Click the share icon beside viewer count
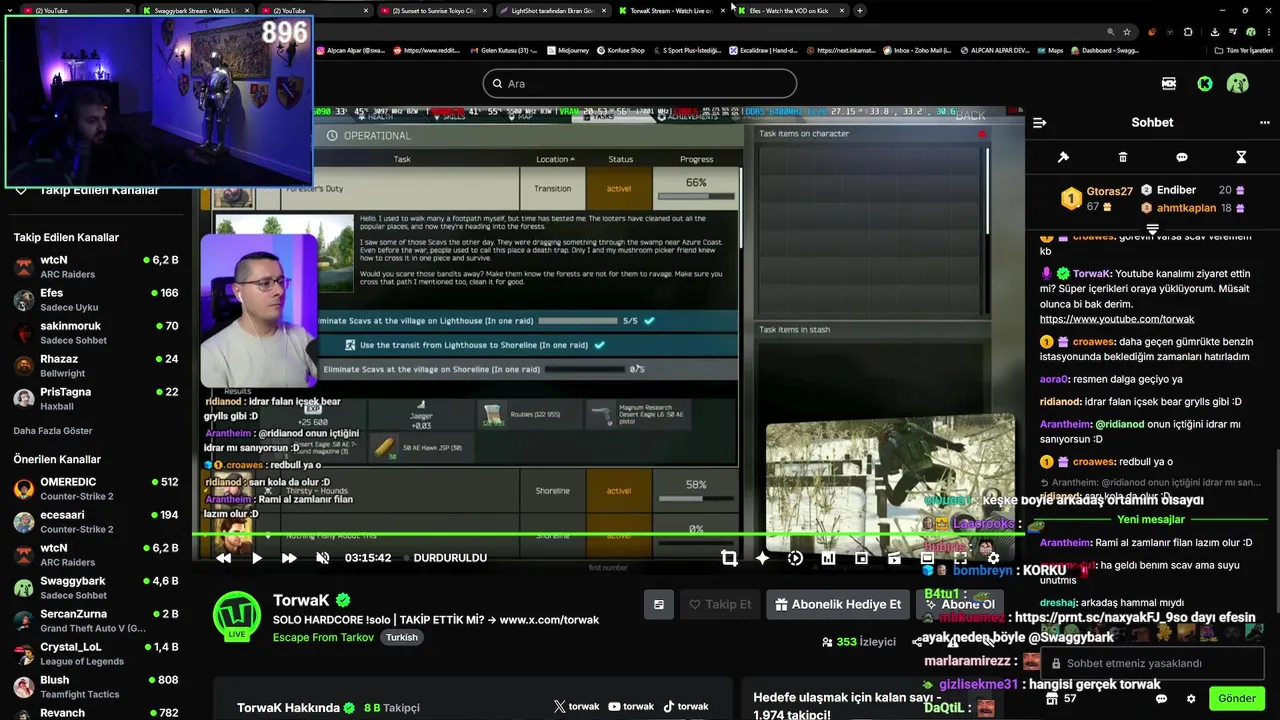Image resolution: width=1280 pixels, height=720 pixels. pyautogui.click(x=917, y=642)
